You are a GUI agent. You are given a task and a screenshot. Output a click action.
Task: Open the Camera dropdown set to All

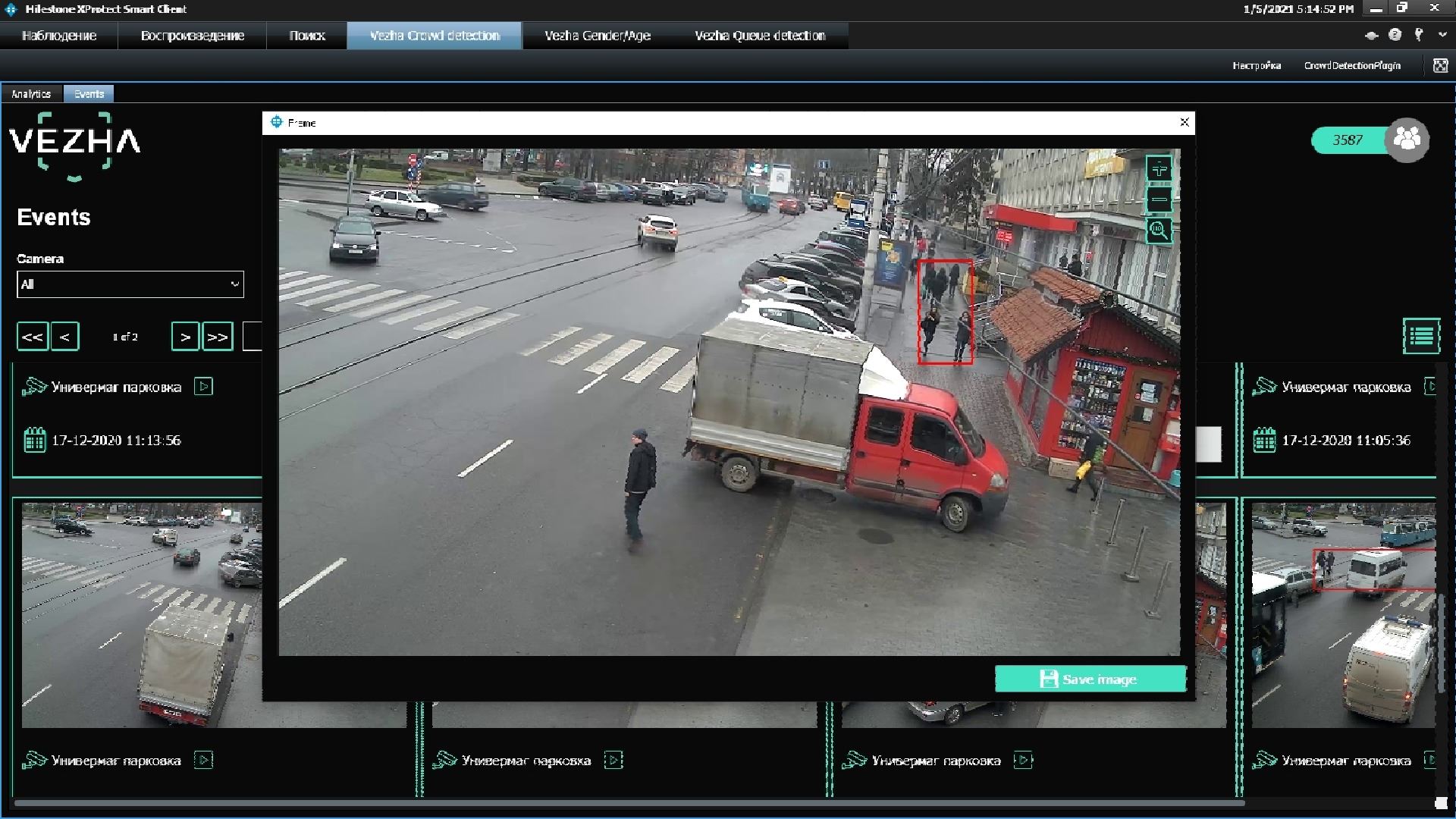130,284
